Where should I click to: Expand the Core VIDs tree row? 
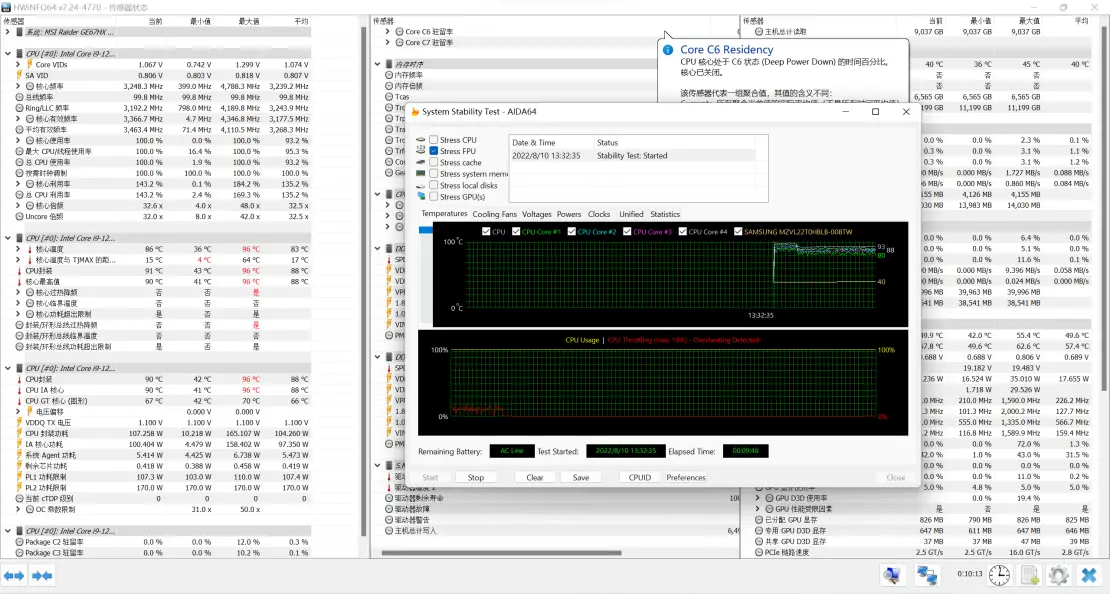[x=18, y=64]
